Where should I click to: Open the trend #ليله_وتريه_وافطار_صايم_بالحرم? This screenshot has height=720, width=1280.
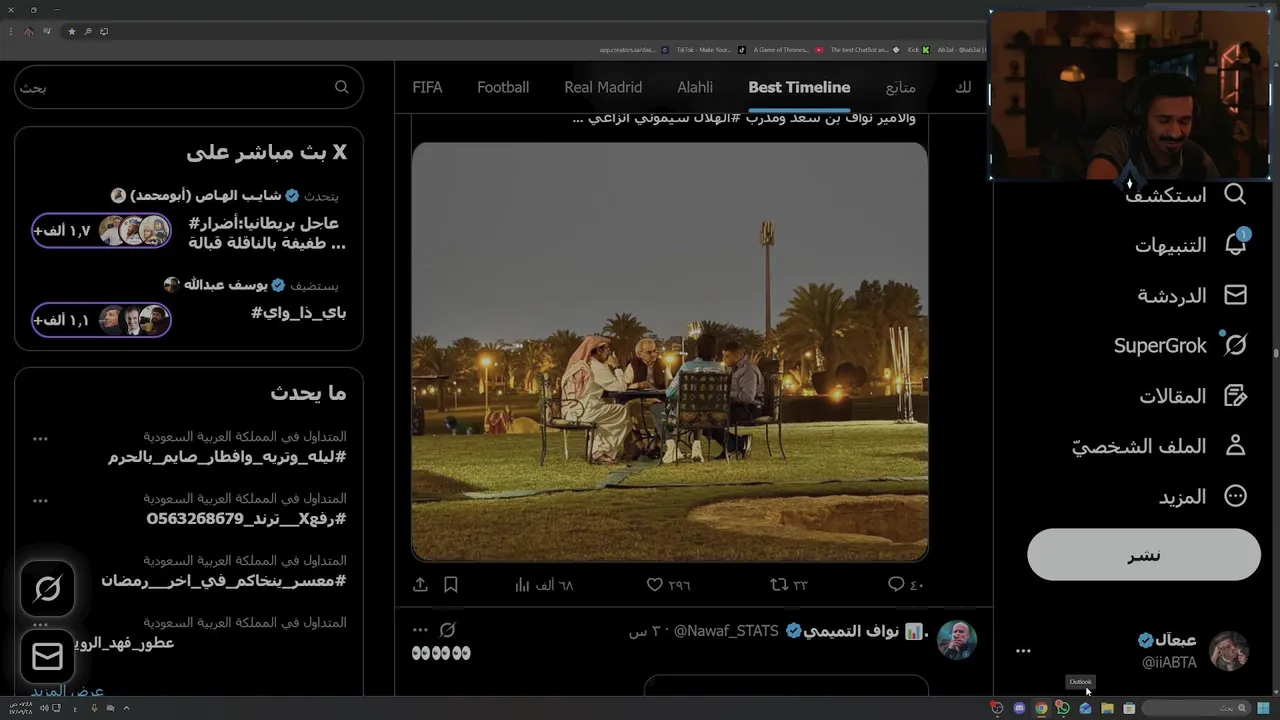pos(227,457)
